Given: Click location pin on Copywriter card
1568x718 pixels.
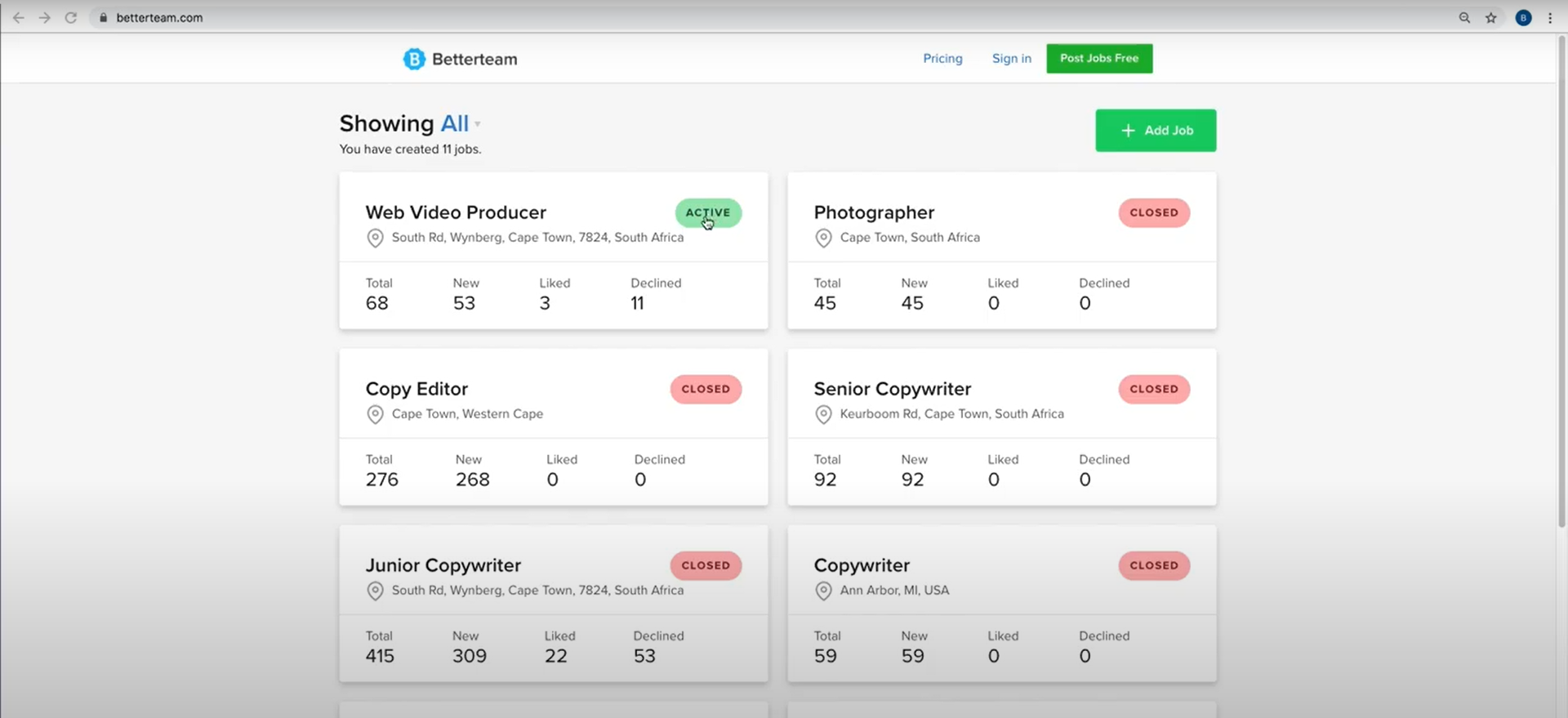Looking at the screenshot, I should (x=823, y=591).
